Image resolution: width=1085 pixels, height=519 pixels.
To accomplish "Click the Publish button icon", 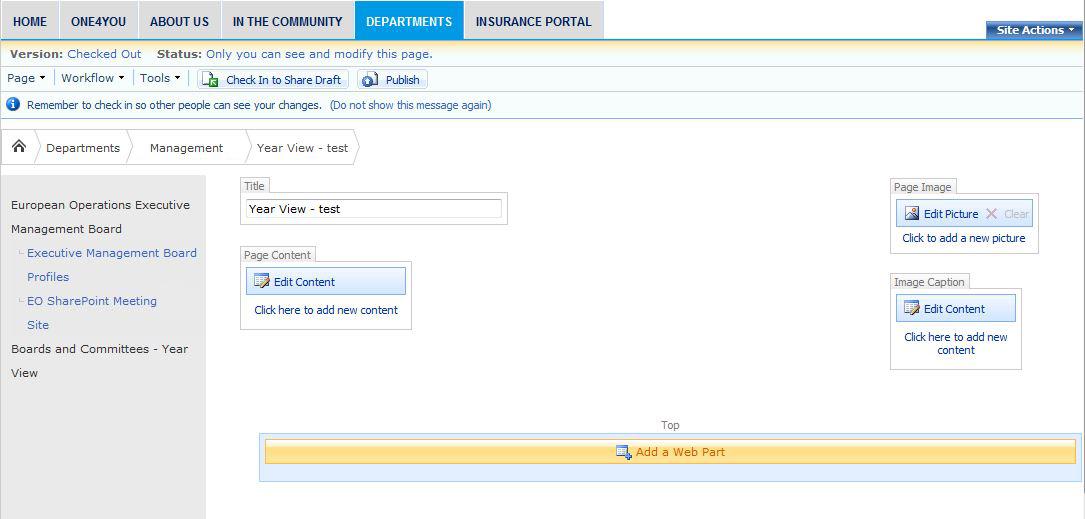I will point(370,80).
